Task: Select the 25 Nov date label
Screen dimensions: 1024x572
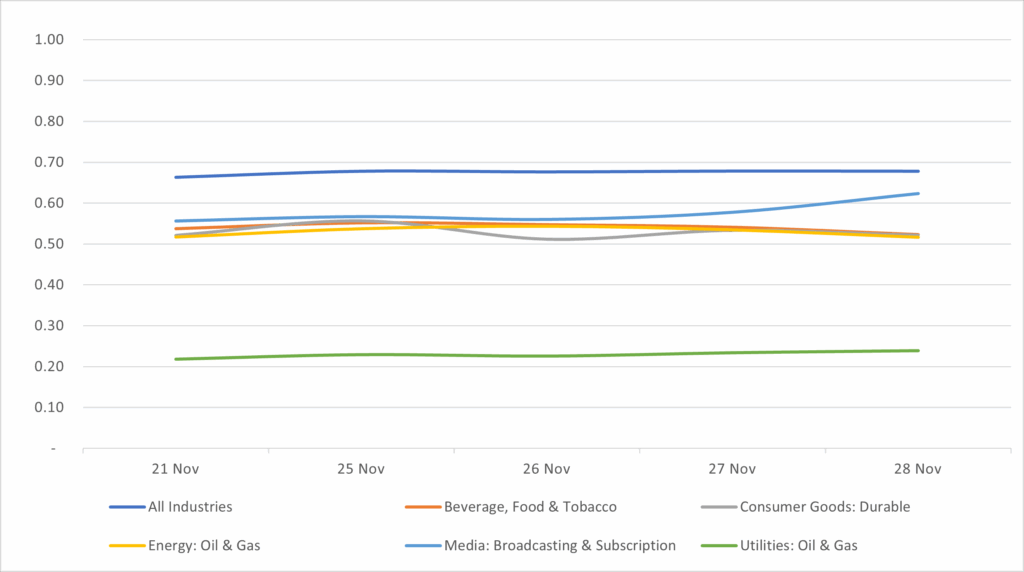Action: coord(361,468)
